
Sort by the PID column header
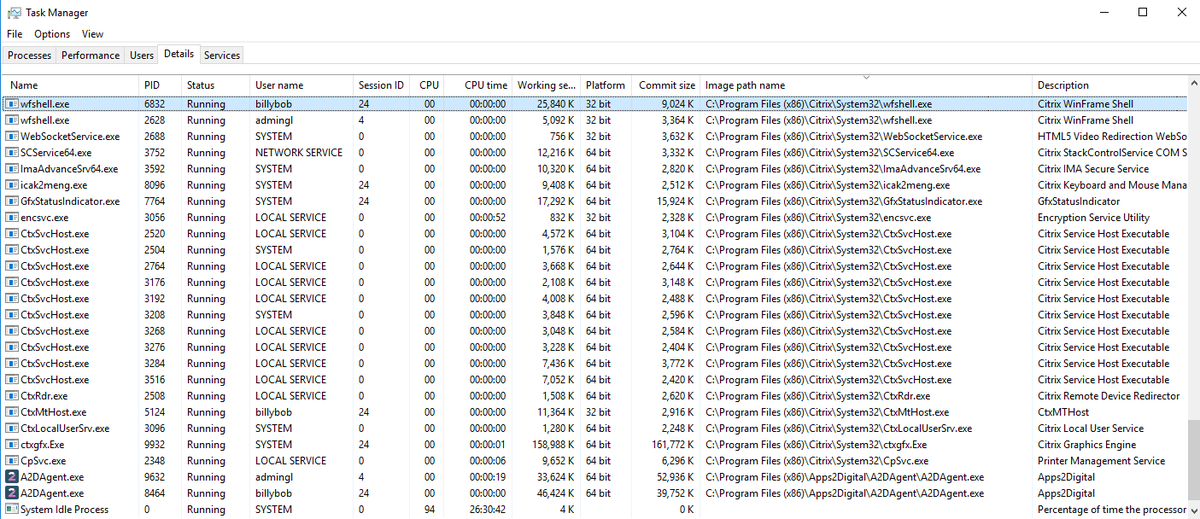click(158, 85)
